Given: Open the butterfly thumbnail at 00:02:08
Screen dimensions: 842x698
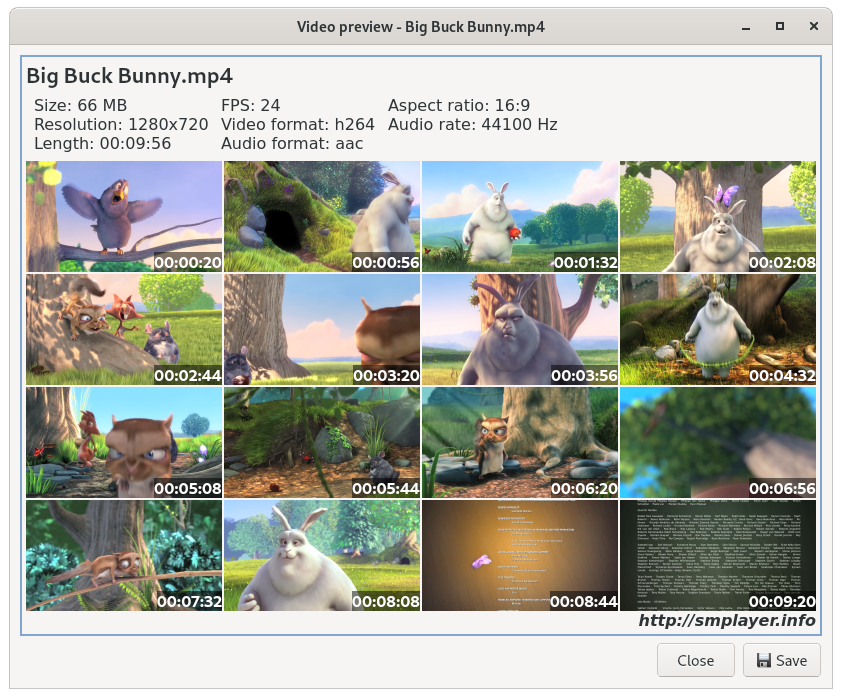Looking at the screenshot, I should click(x=718, y=216).
